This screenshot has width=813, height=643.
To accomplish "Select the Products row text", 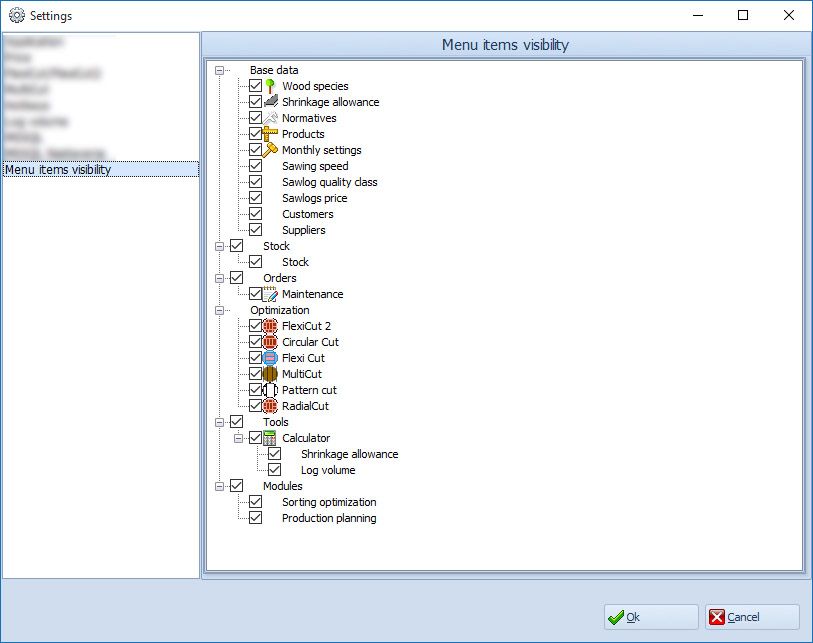I will (x=303, y=134).
